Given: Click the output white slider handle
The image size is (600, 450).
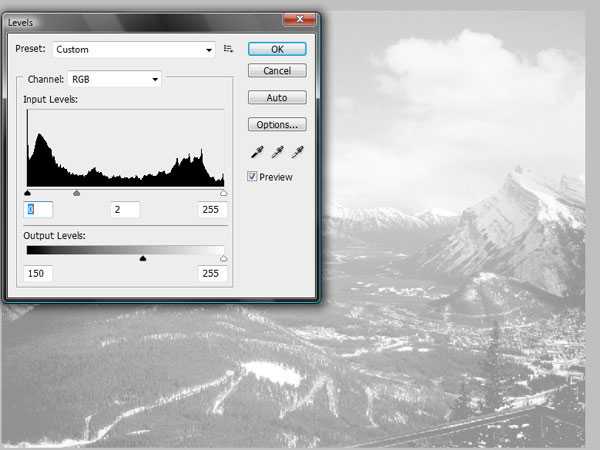Looking at the screenshot, I should click(223, 258).
